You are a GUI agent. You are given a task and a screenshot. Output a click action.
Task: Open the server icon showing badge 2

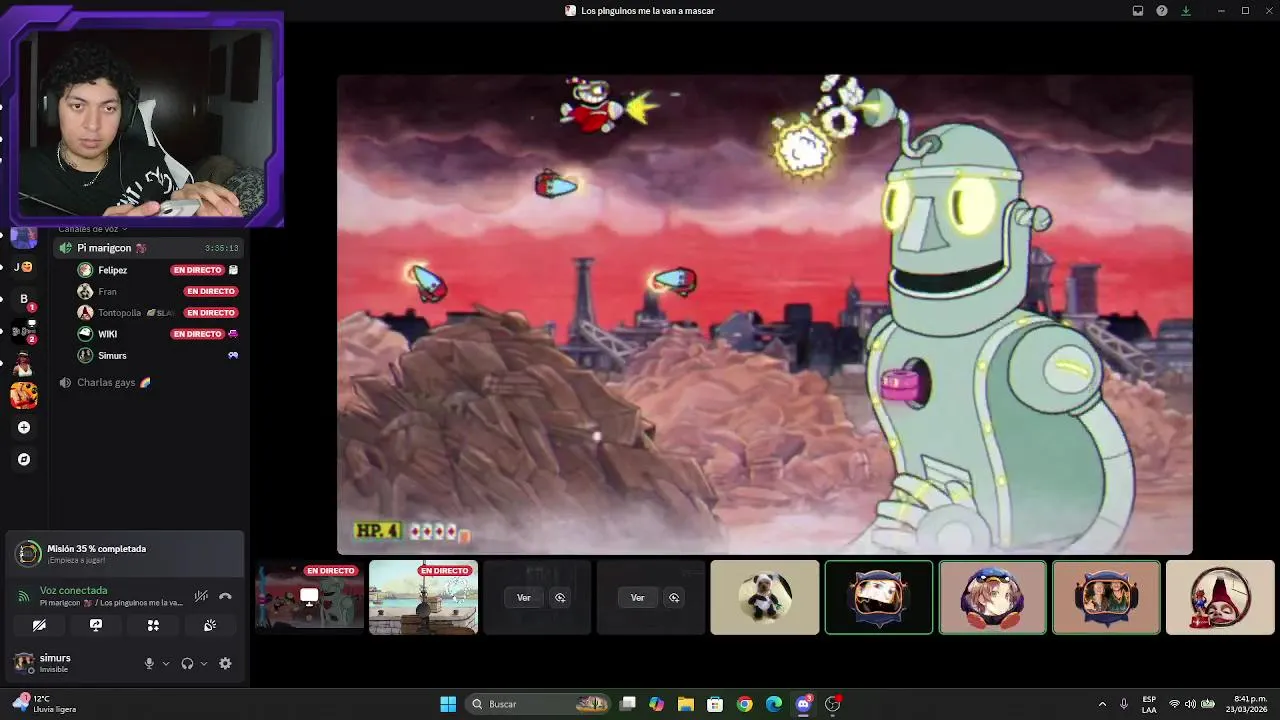(x=24, y=331)
